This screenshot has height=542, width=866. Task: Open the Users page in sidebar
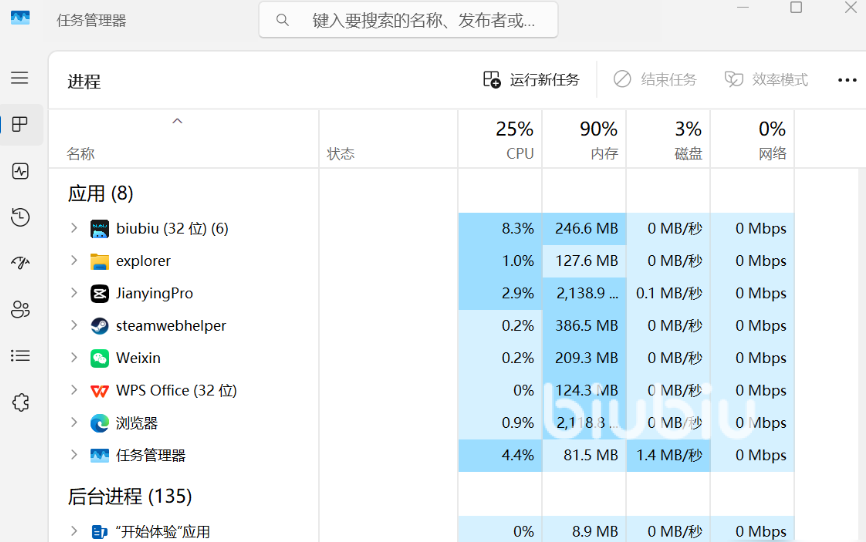pos(20,309)
